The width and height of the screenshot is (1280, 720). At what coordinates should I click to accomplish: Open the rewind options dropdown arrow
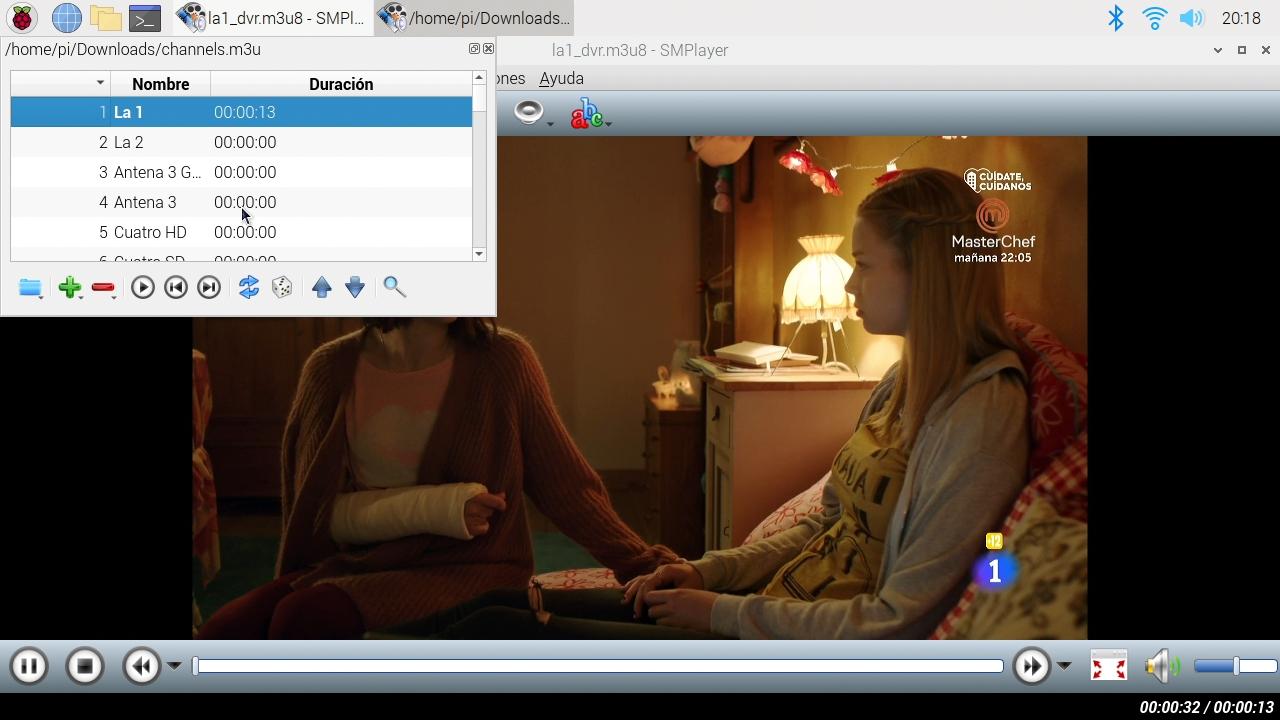[174, 665]
